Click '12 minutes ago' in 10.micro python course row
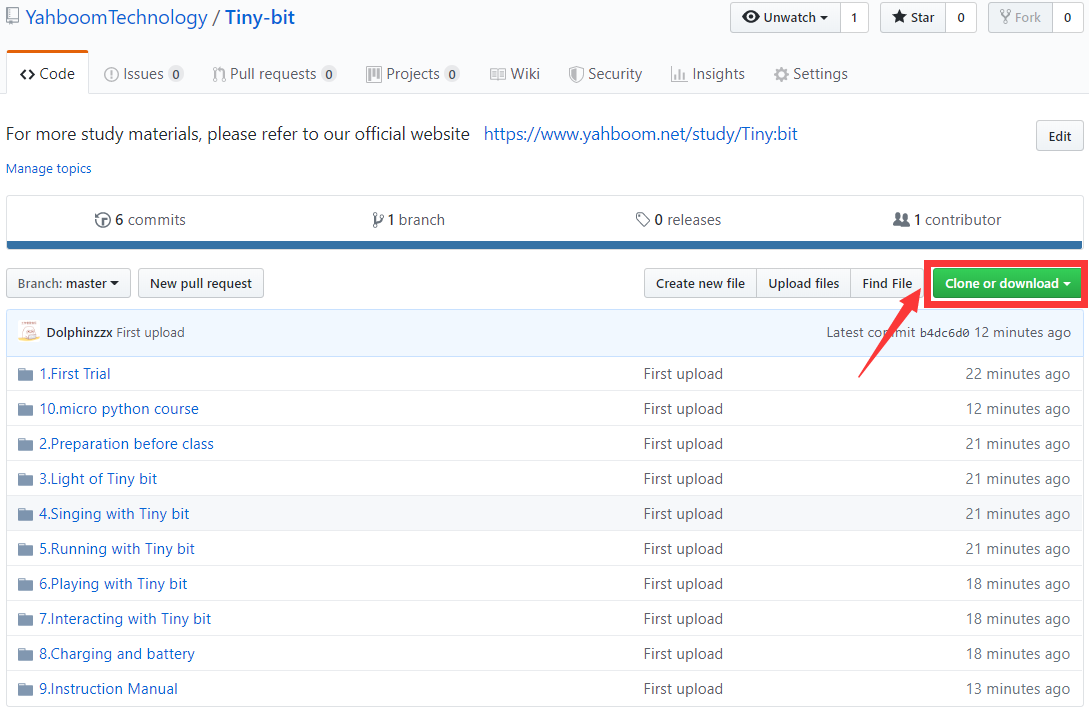The image size is (1089, 713). click(1017, 409)
